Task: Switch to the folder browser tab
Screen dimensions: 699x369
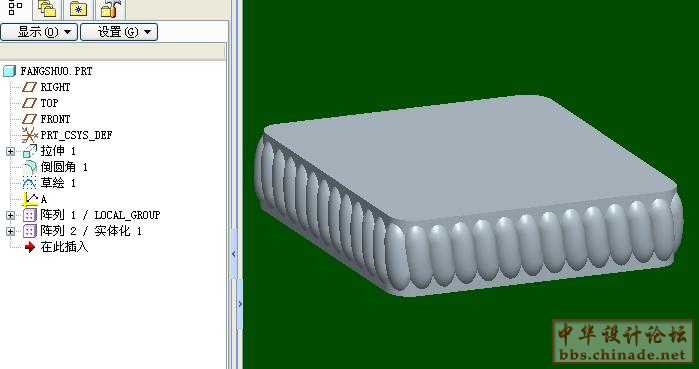Action: 47,8
